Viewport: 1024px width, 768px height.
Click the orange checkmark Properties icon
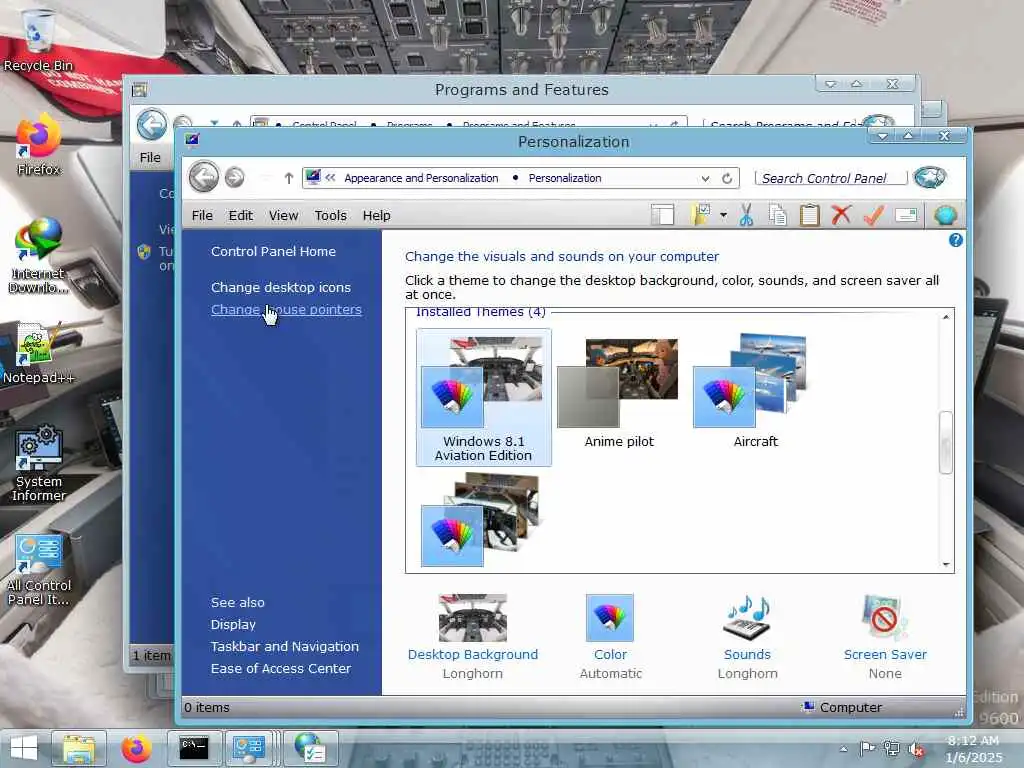[874, 215]
